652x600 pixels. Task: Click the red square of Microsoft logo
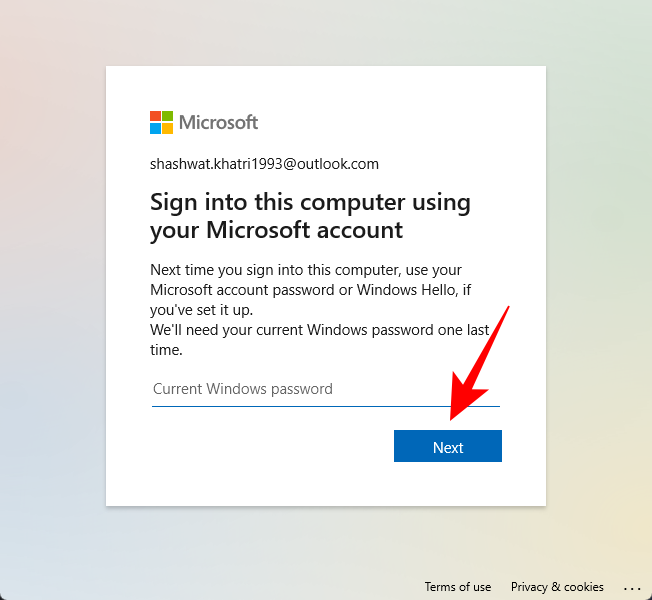tap(156, 116)
